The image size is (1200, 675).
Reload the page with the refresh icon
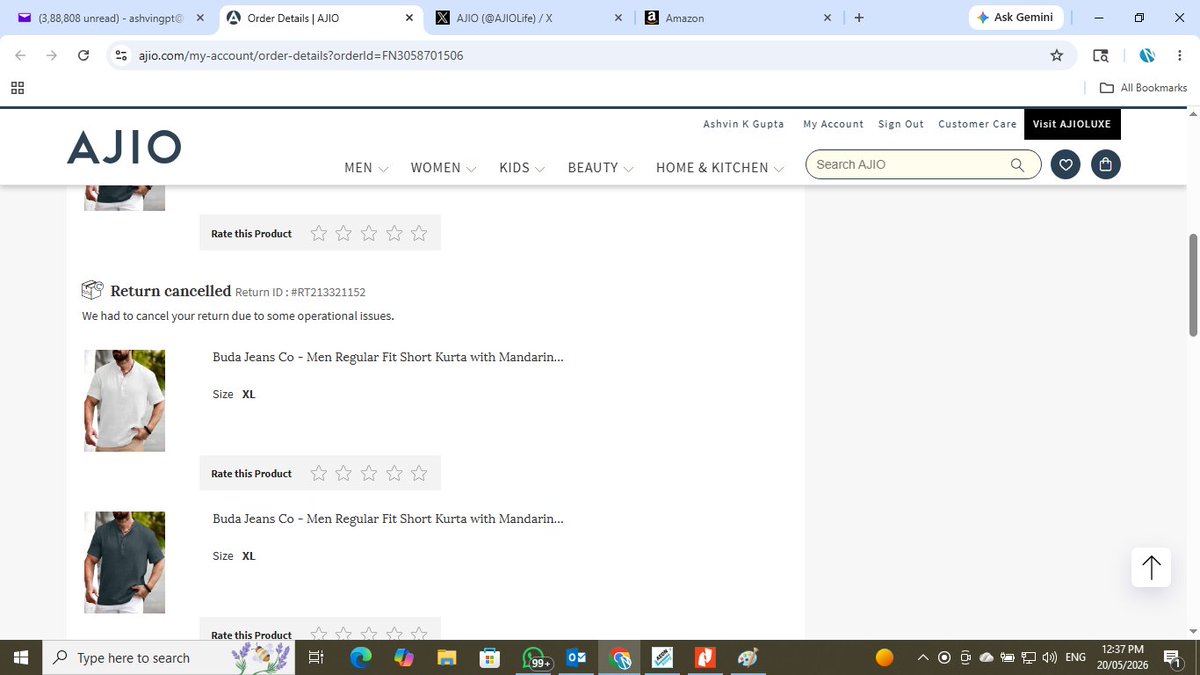tap(84, 55)
